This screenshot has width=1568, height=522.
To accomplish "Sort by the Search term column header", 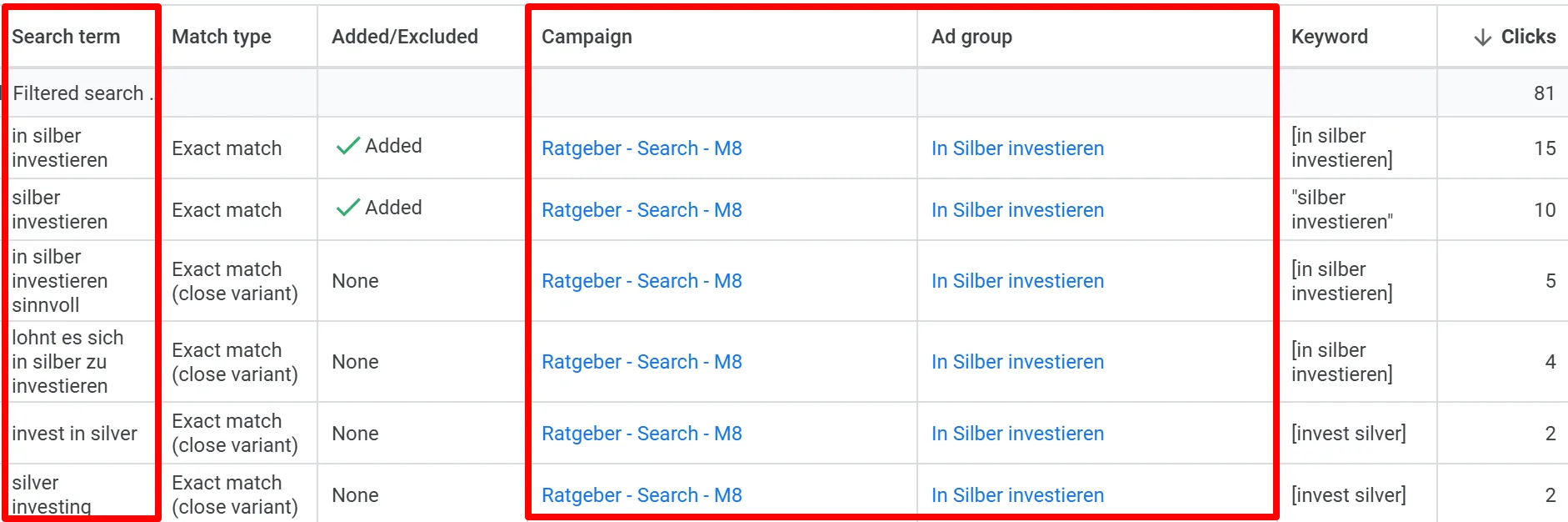I will click(x=66, y=37).
